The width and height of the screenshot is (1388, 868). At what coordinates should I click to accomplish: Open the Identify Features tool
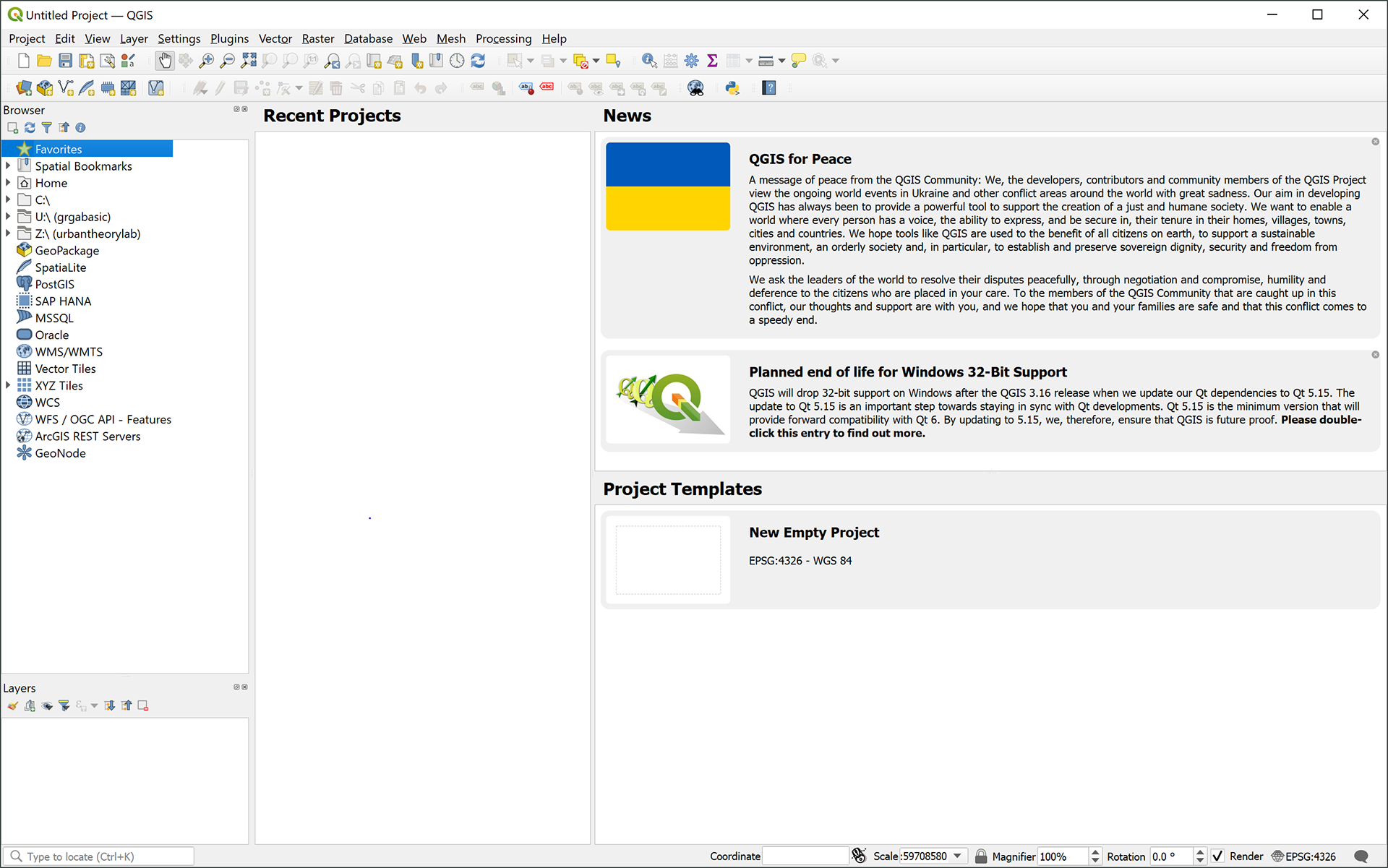649,61
